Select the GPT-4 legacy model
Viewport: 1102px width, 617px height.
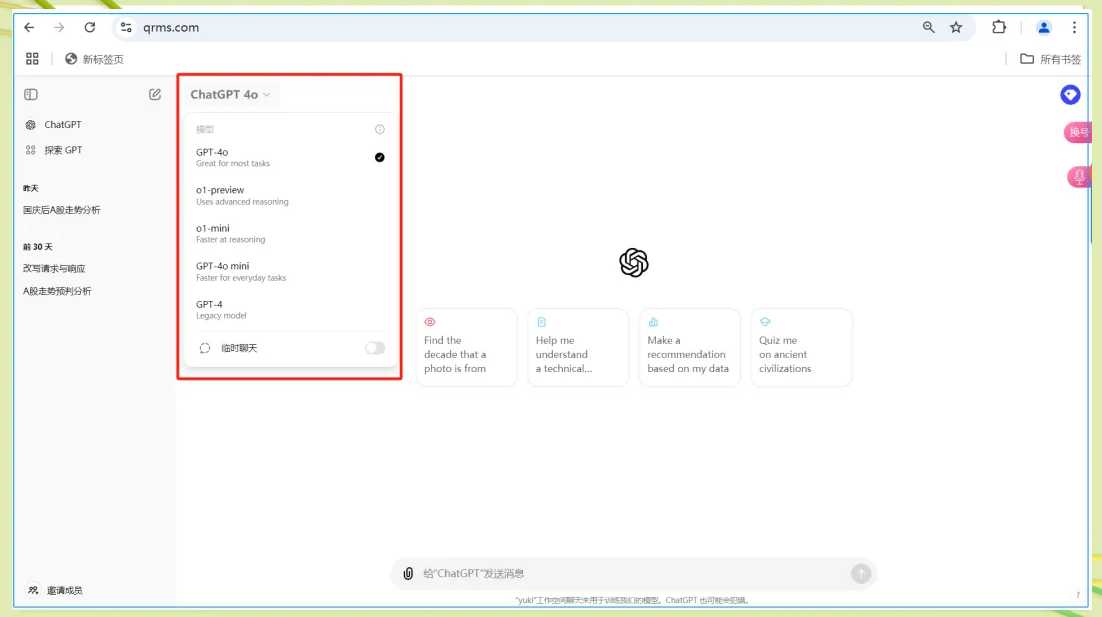(x=290, y=309)
